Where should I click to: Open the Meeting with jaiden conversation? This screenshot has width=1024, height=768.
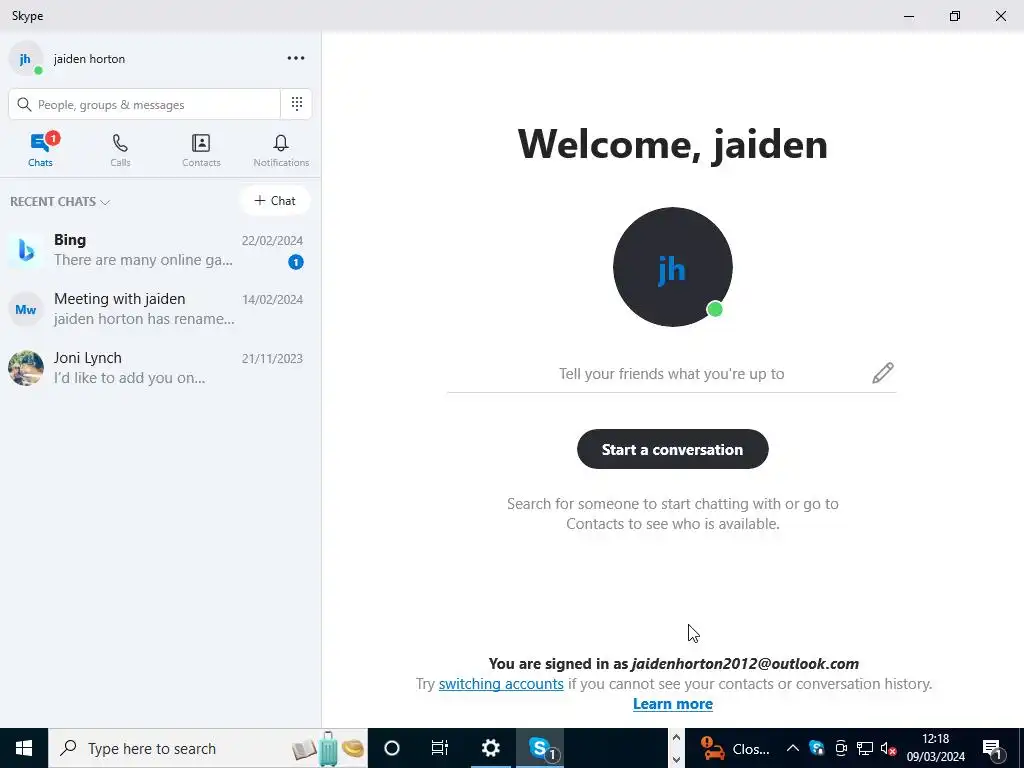pos(160,309)
